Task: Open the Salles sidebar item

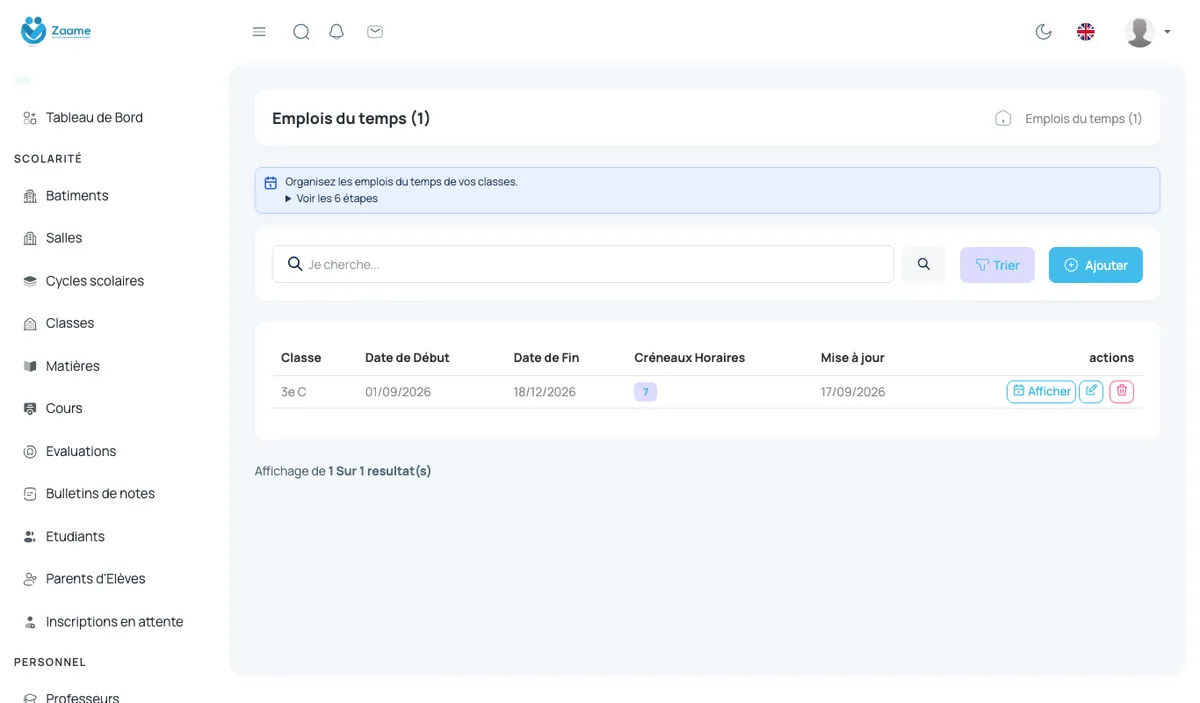Action: pyautogui.click(x=64, y=238)
